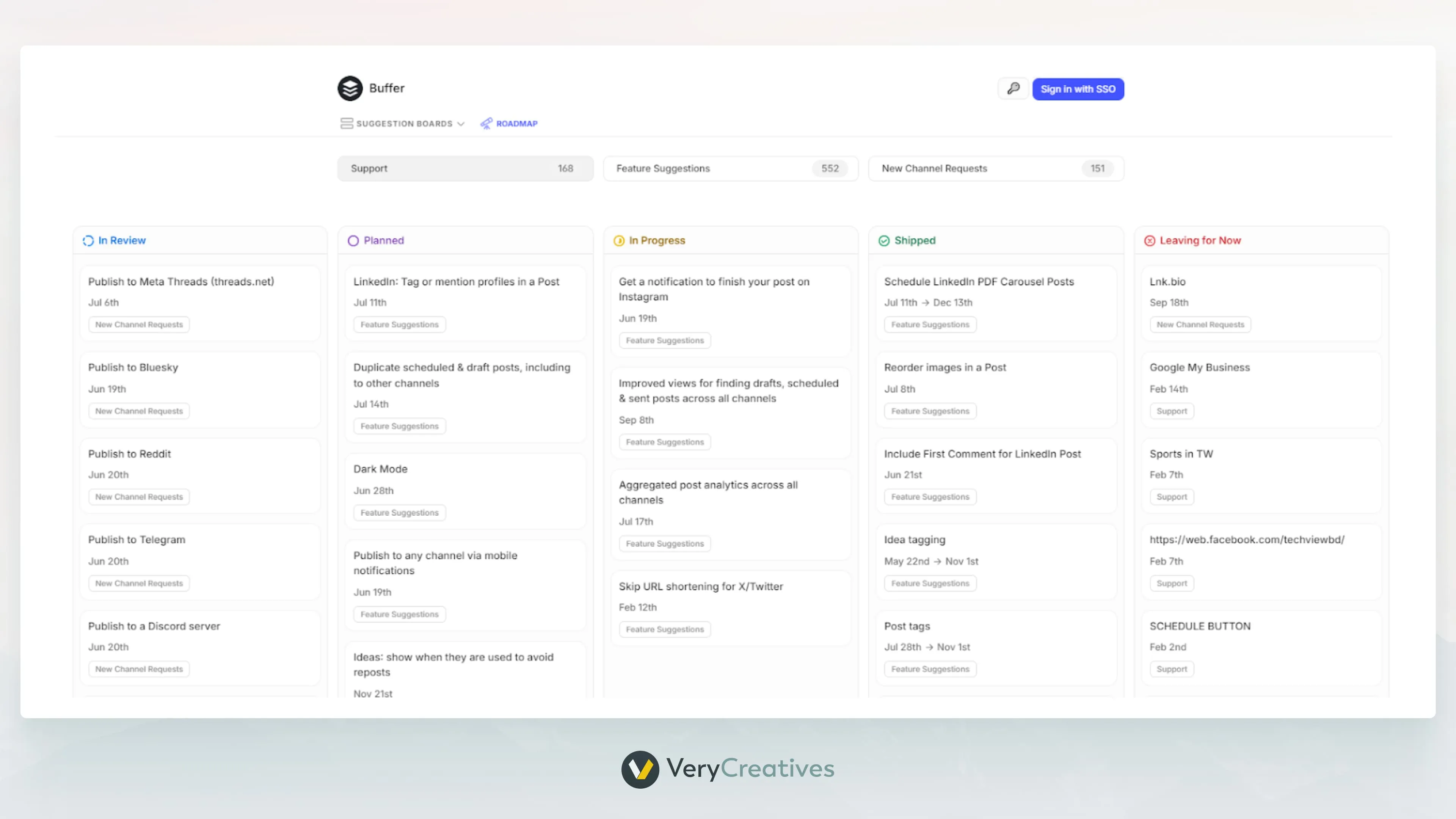Click the VeryCreatives logo icon
Screen dimensions: 1456x819
[640, 769]
